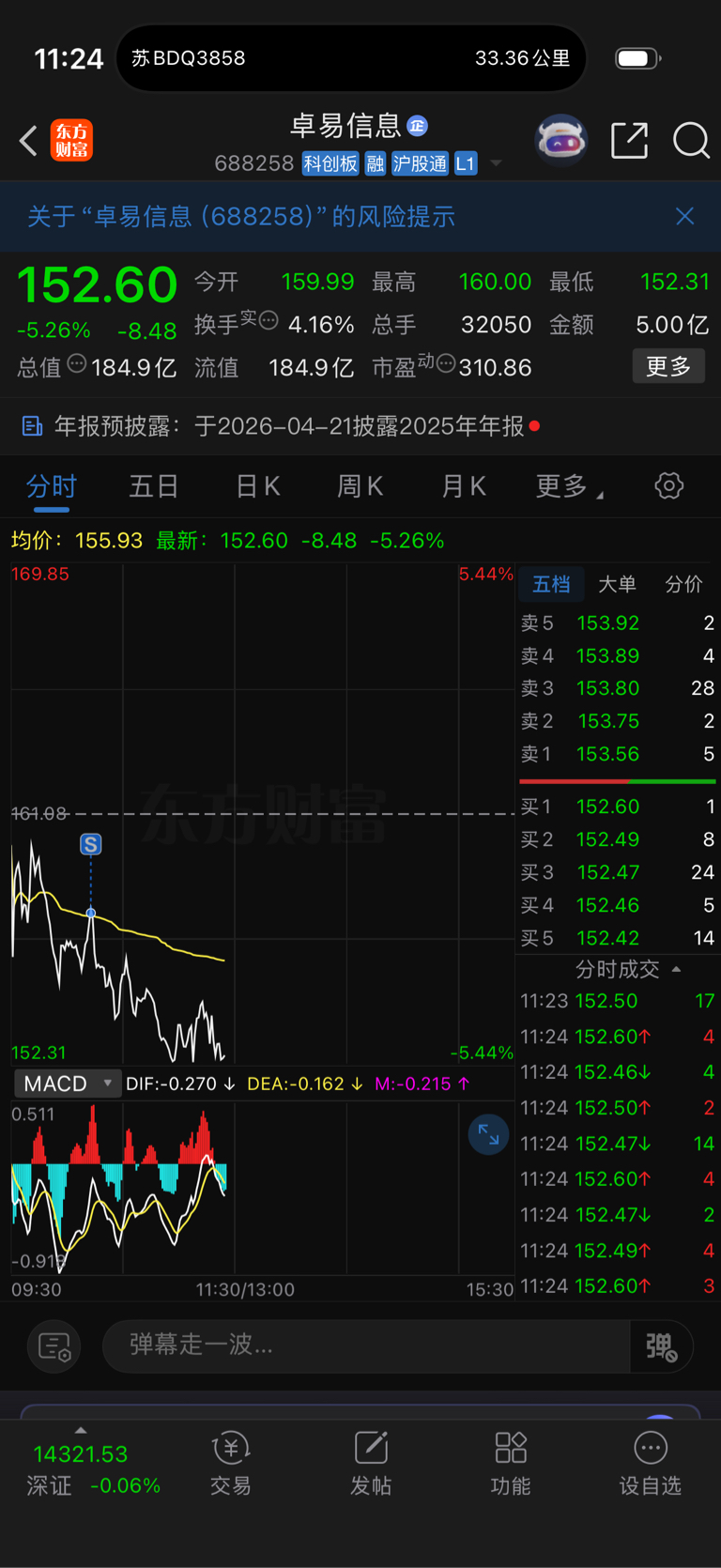Screen dimensions: 721x1568
Task: Tap the 卖3 153.80 row
Action: (x=618, y=688)
